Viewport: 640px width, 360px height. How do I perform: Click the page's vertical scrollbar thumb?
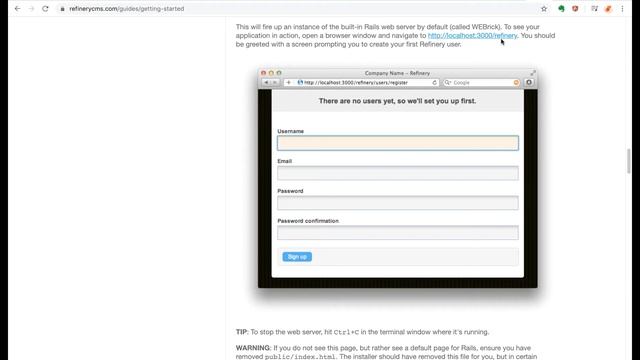[629, 161]
